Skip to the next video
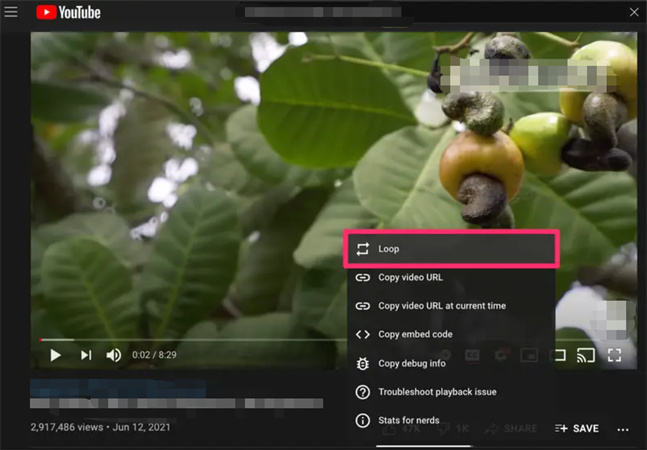This screenshot has width=647, height=450. 86,355
